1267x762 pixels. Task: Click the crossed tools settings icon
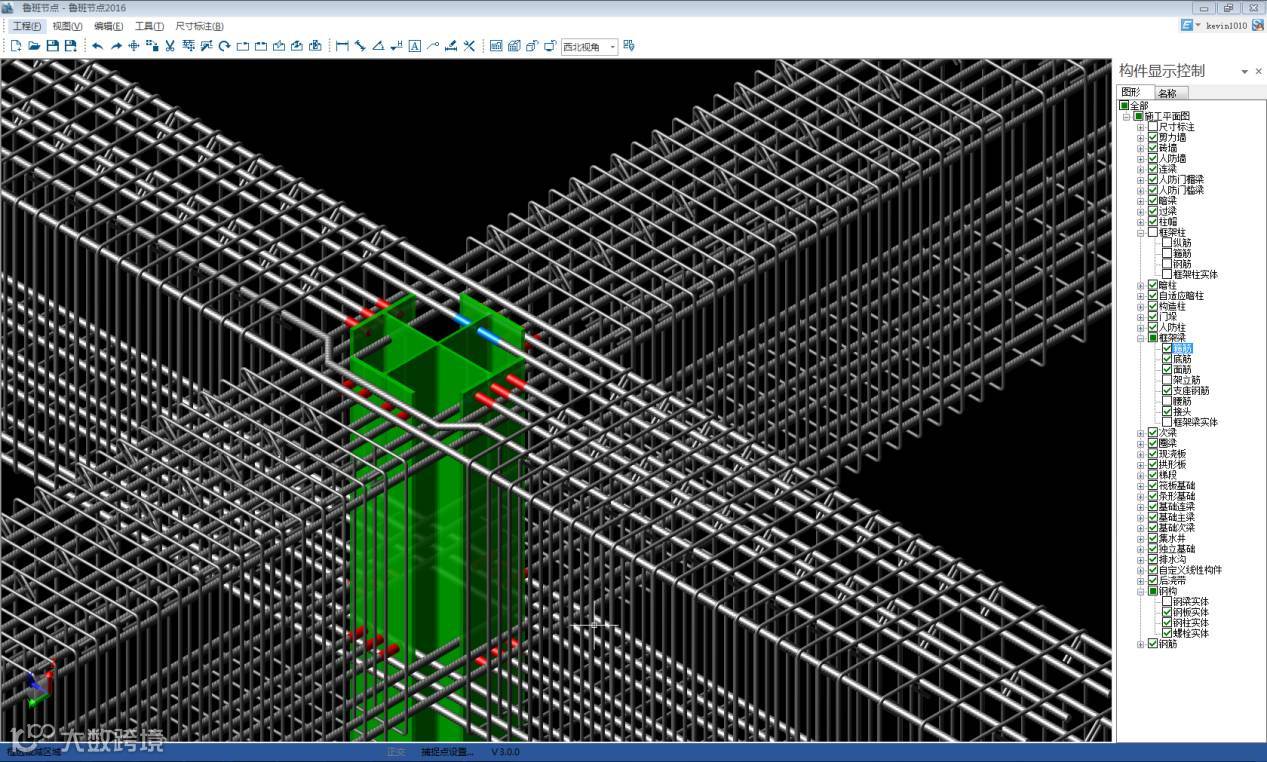[x=468, y=46]
